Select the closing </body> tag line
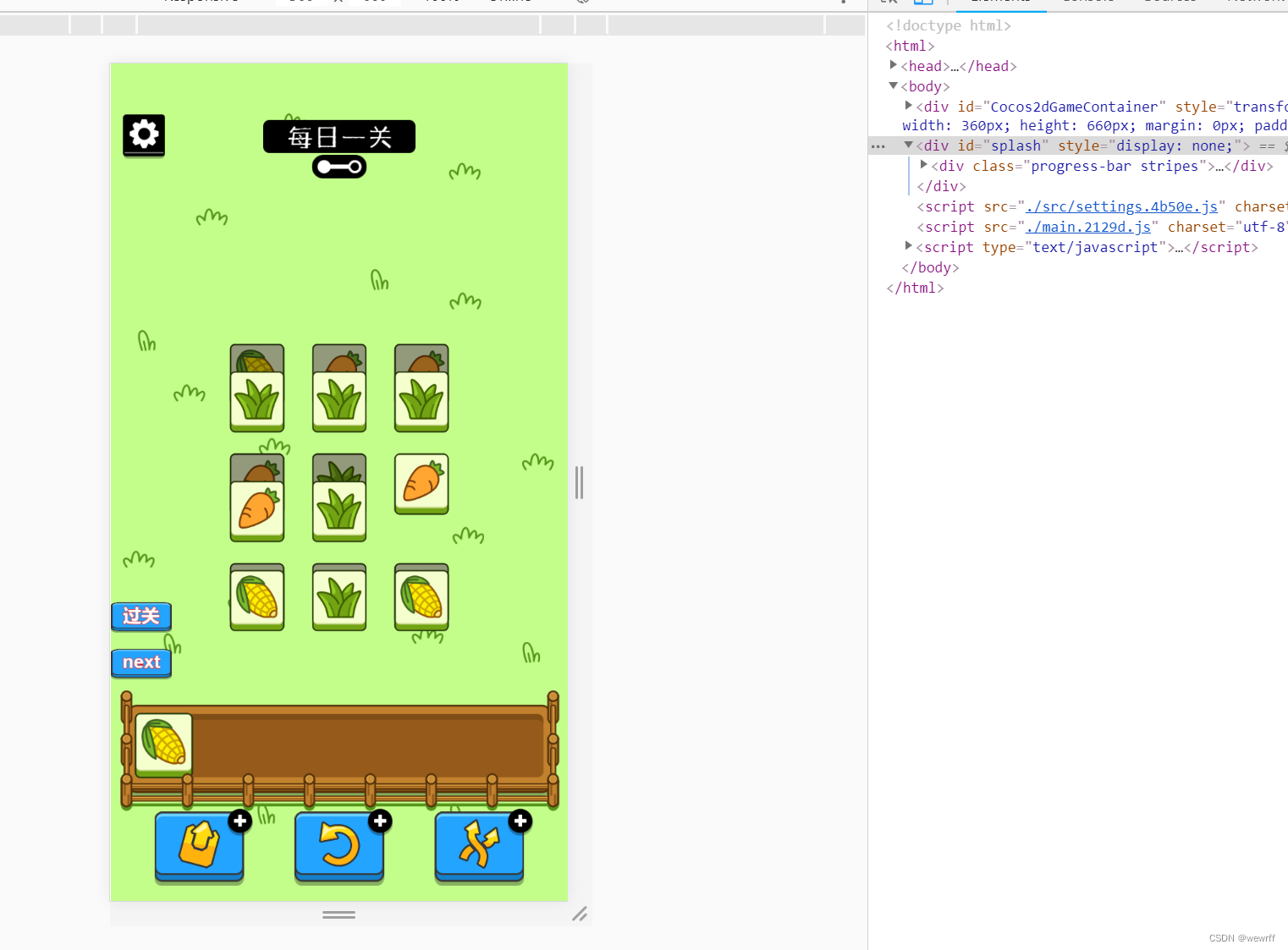 pyautogui.click(x=930, y=267)
